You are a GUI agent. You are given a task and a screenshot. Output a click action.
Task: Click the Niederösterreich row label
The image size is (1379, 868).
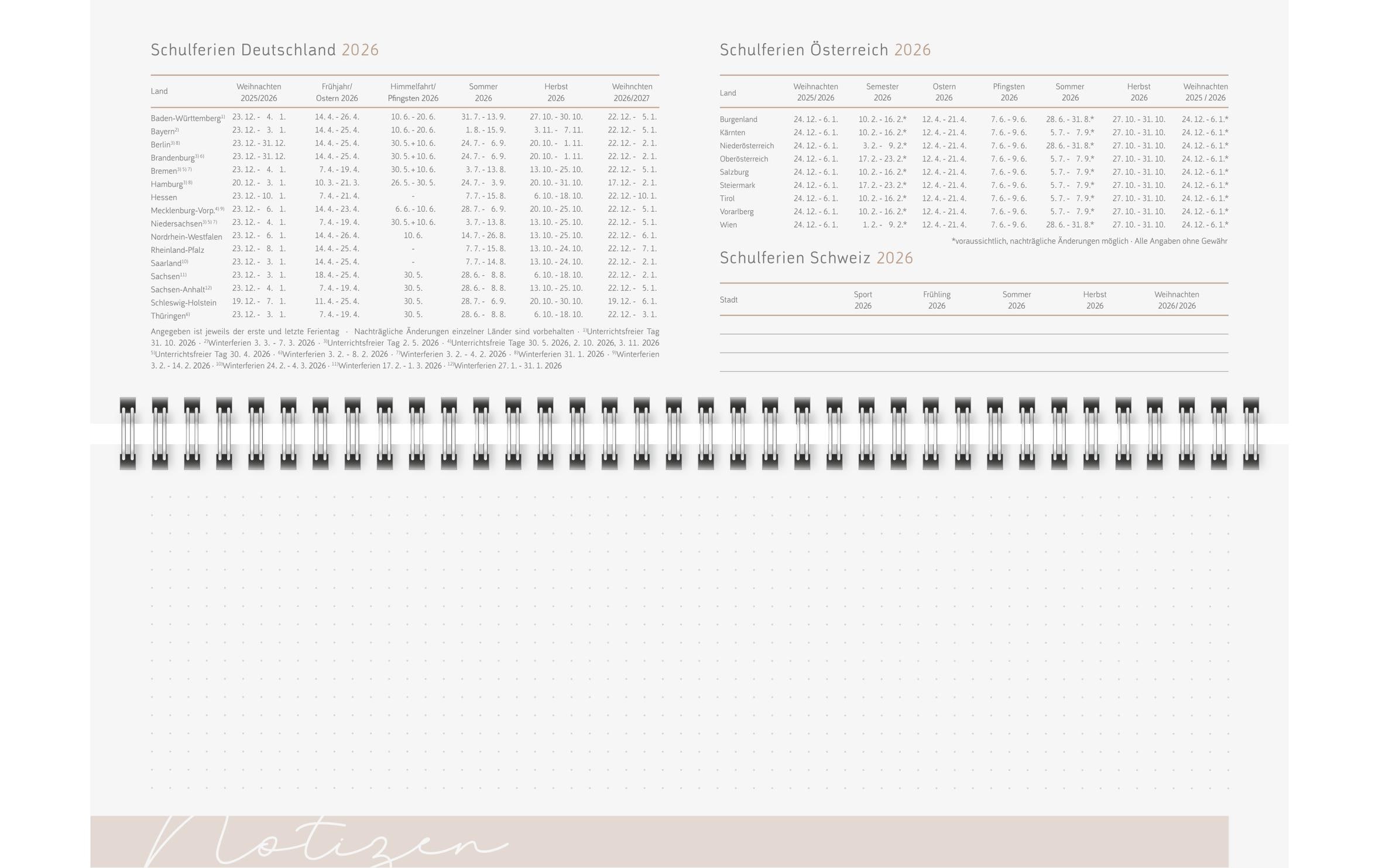746,146
